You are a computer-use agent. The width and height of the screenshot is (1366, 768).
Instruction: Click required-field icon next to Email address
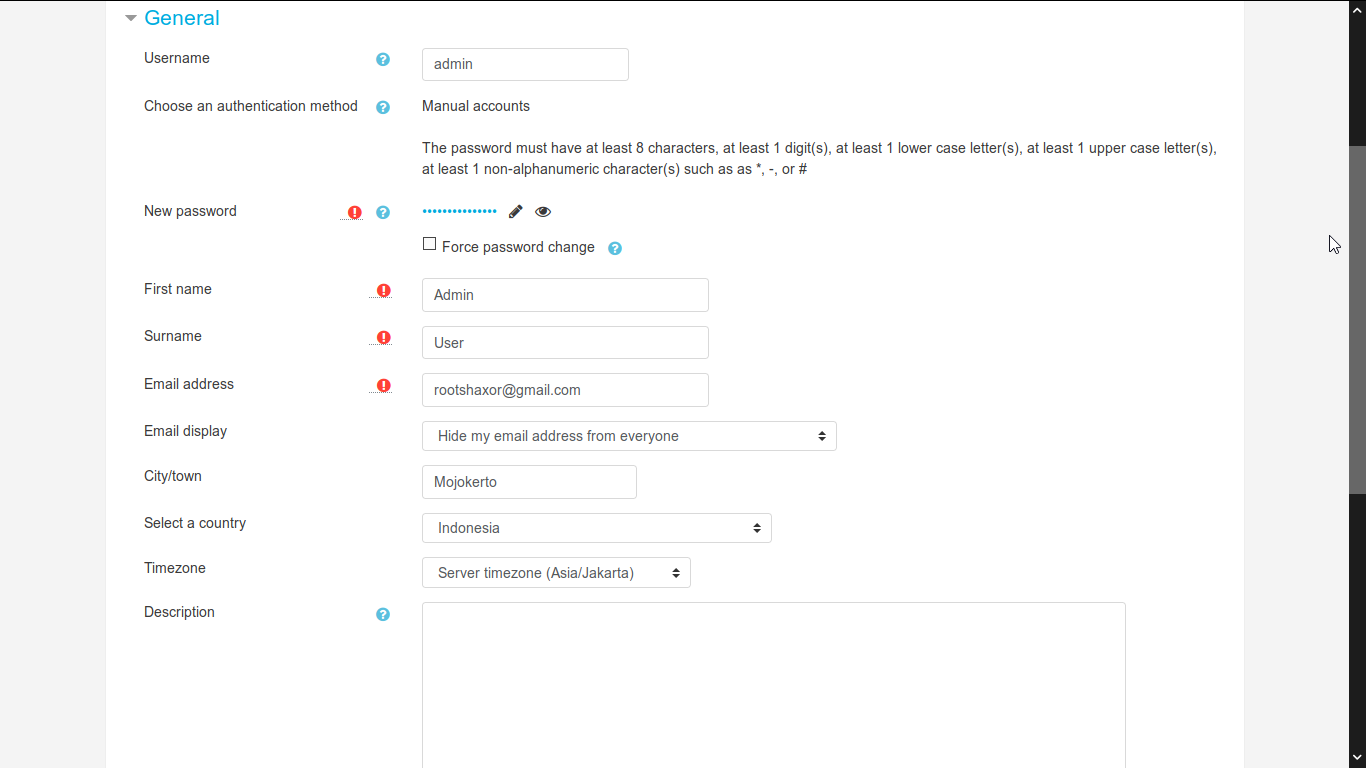(383, 385)
